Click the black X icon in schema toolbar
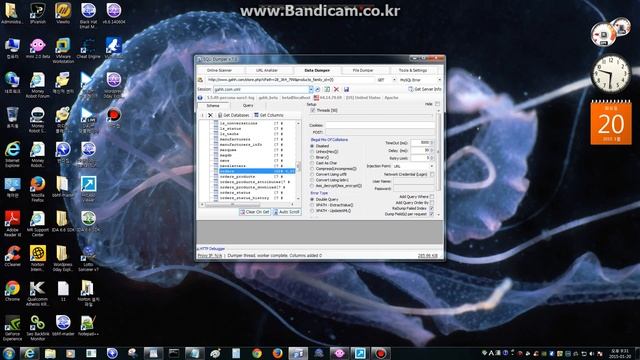This screenshot has width=640, height=360. pyautogui.click(x=210, y=116)
